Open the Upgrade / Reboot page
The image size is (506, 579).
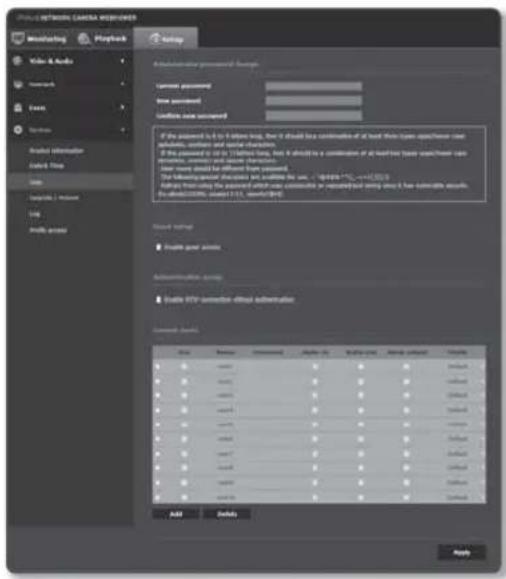[54, 198]
